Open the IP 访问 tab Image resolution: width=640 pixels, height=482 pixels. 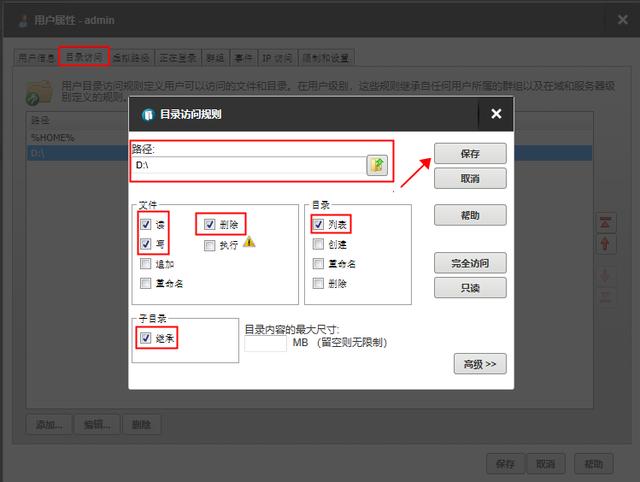[x=280, y=58]
